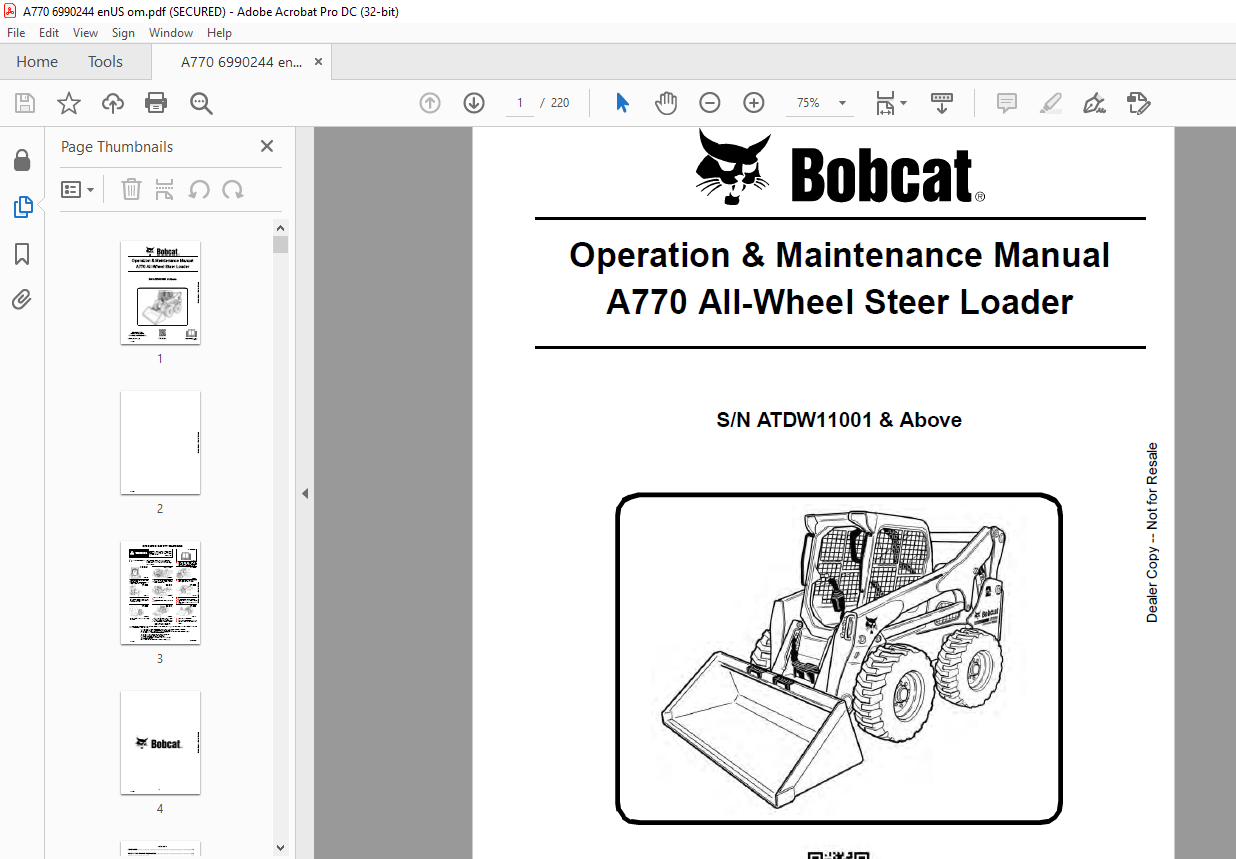Click the 'Page Thumbnails' panel title
The height and width of the screenshot is (859, 1236).
[x=117, y=147]
